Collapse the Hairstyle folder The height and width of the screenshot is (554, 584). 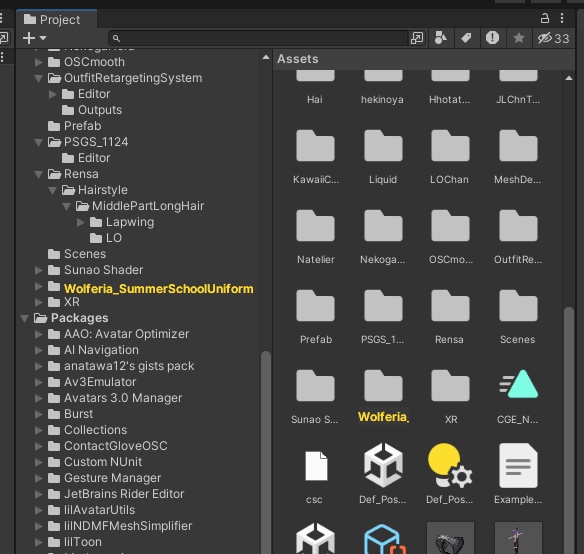coord(53,190)
